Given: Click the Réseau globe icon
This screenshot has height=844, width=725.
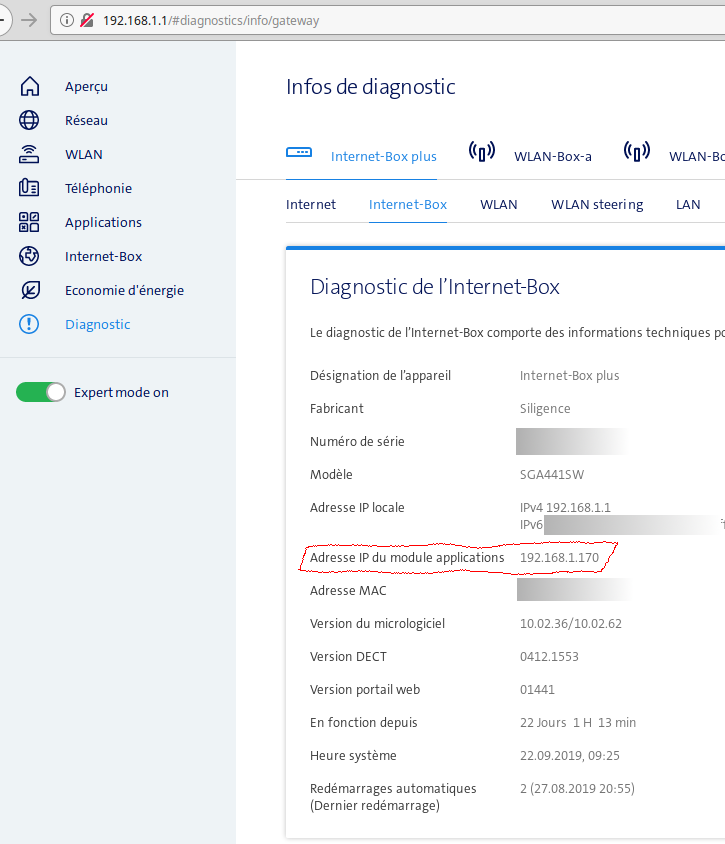Looking at the screenshot, I should coord(30,121).
